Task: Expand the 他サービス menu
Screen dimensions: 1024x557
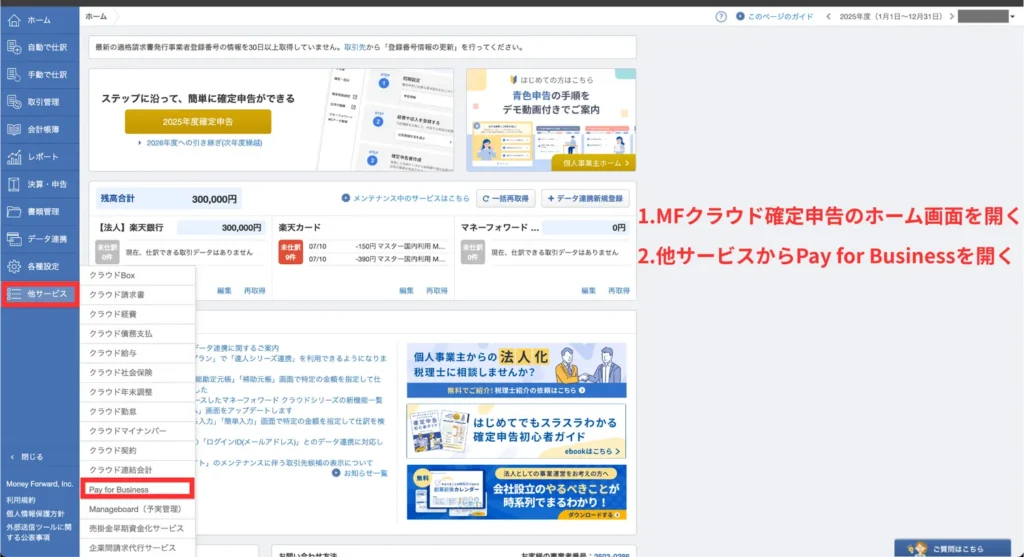Action: tap(39, 294)
